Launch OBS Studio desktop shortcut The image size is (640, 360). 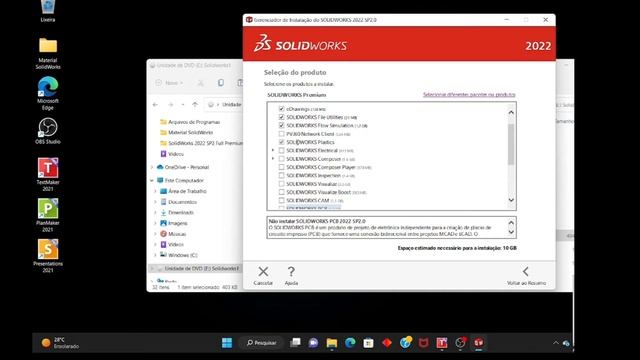[x=48, y=131]
